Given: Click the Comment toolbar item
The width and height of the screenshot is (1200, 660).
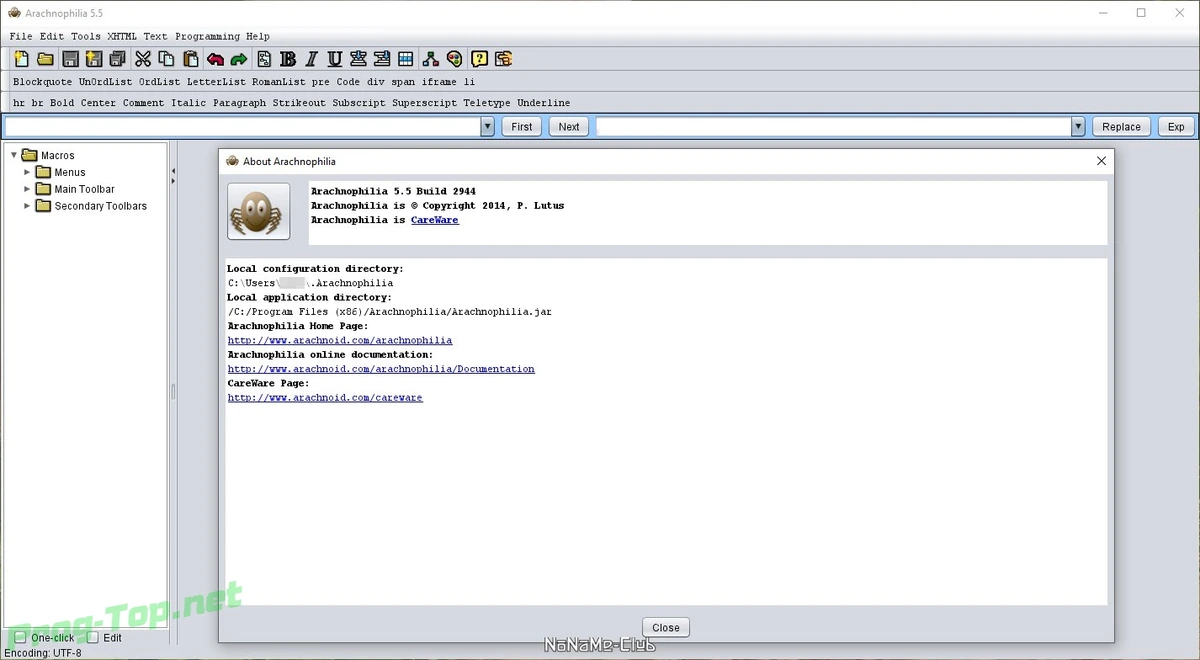Looking at the screenshot, I should tap(144, 103).
